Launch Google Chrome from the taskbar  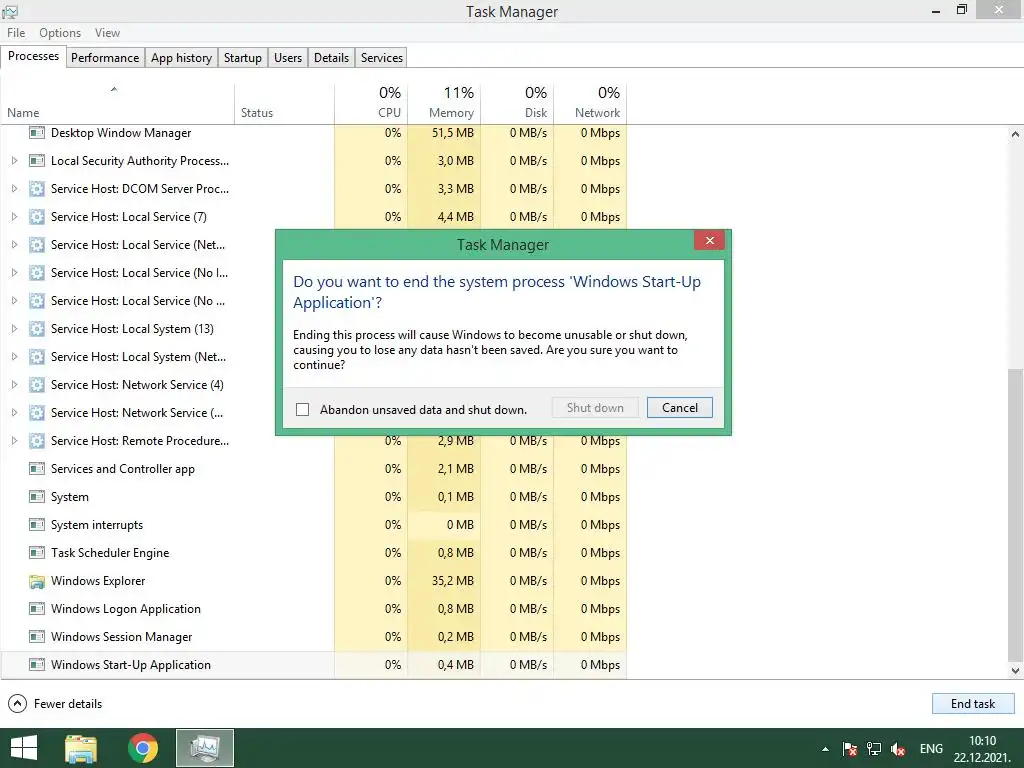143,748
